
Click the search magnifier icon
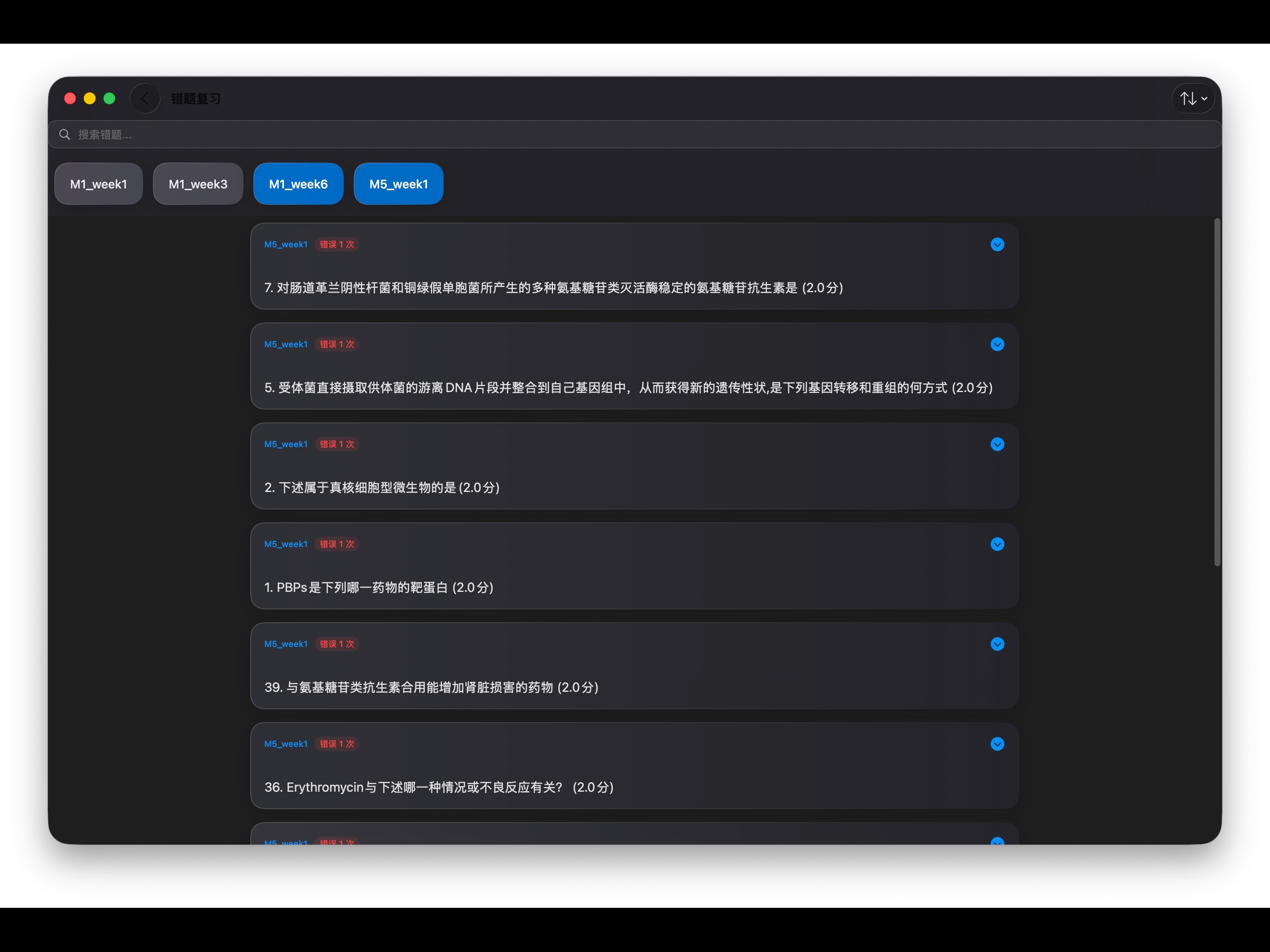click(64, 134)
